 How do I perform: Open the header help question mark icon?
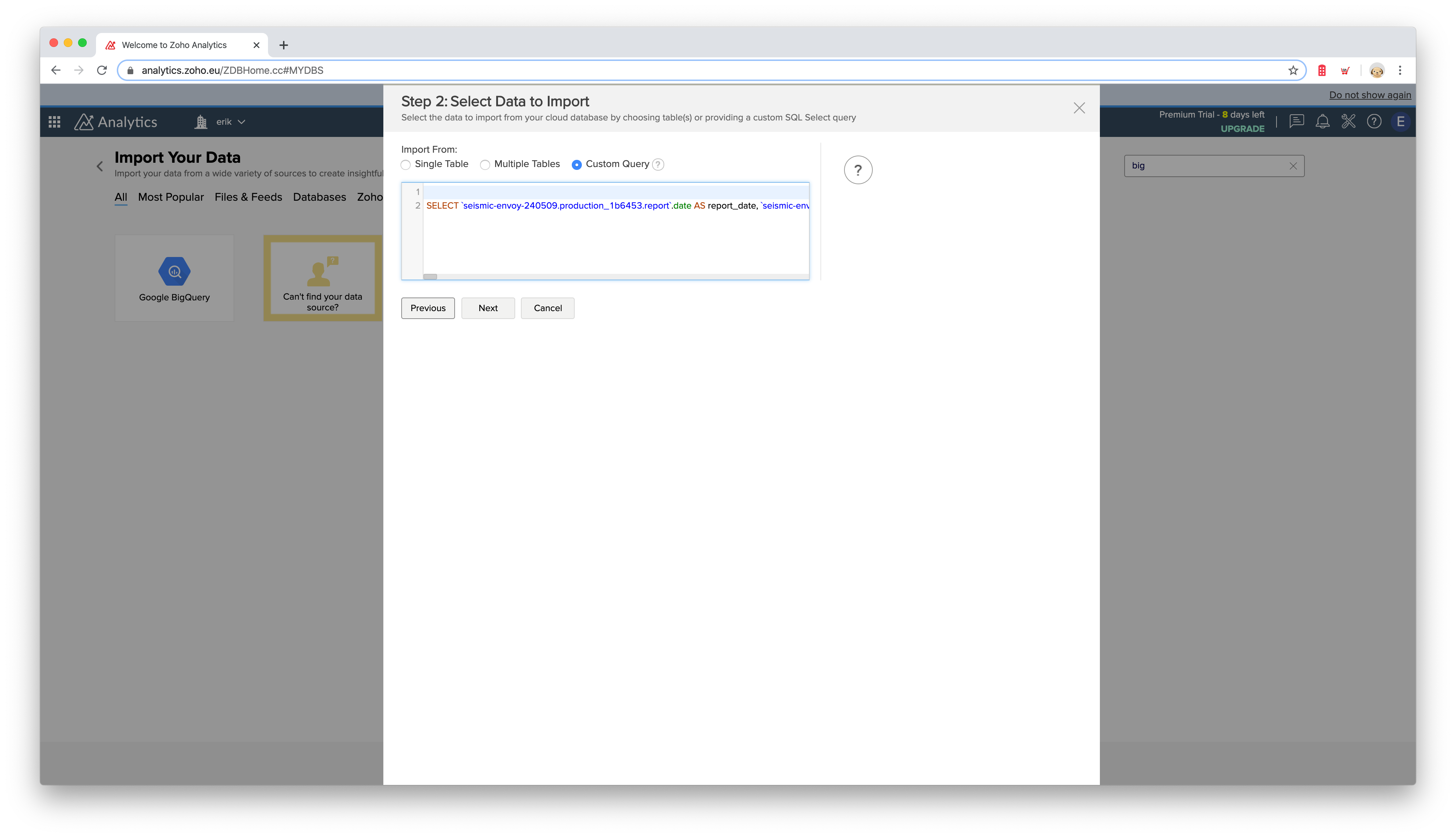[x=1374, y=122]
